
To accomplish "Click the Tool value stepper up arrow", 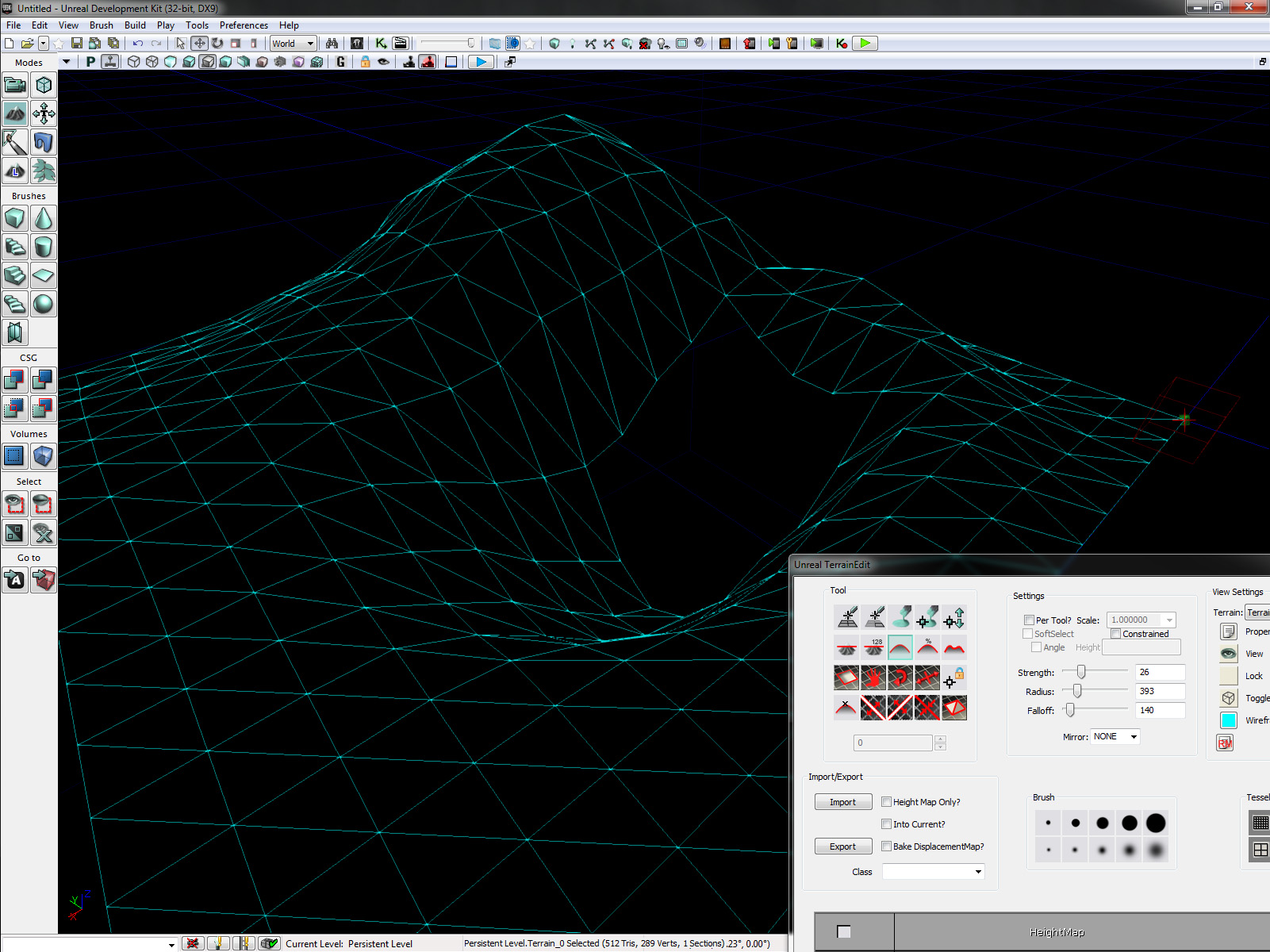I will [x=940, y=739].
